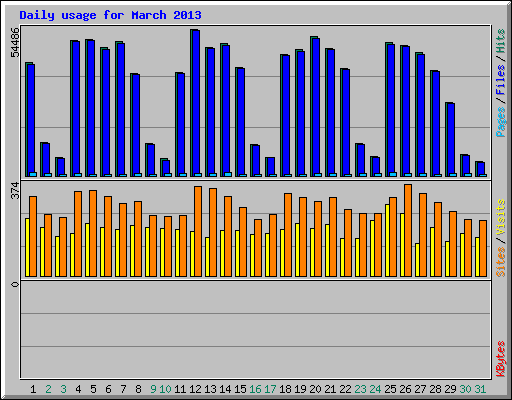This screenshot has height=400, width=512.
Task: Click day label 19 on axis
Action: 300,389
